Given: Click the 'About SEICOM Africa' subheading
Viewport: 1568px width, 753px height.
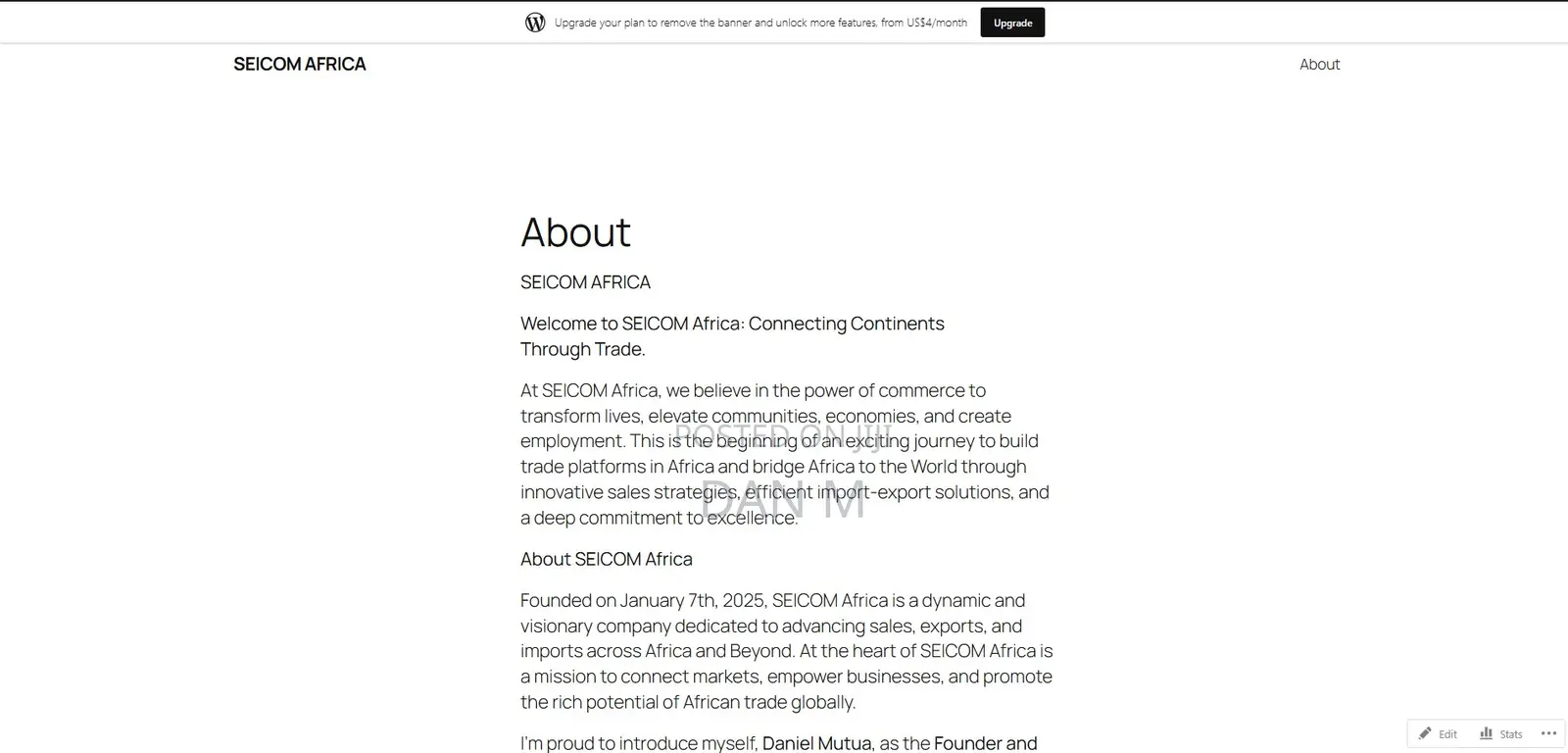Looking at the screenshot, I should tap(606, 559).
